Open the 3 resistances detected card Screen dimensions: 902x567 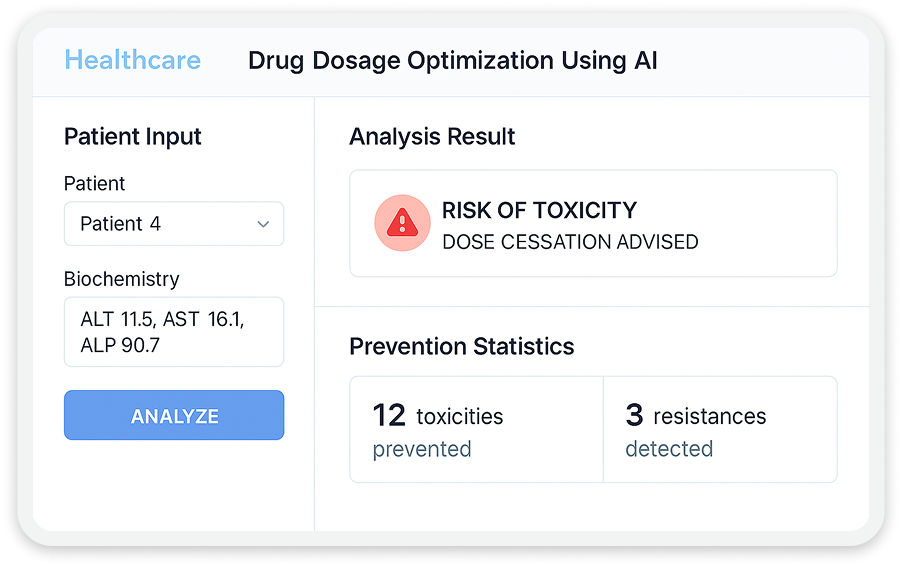coord(720,430)
